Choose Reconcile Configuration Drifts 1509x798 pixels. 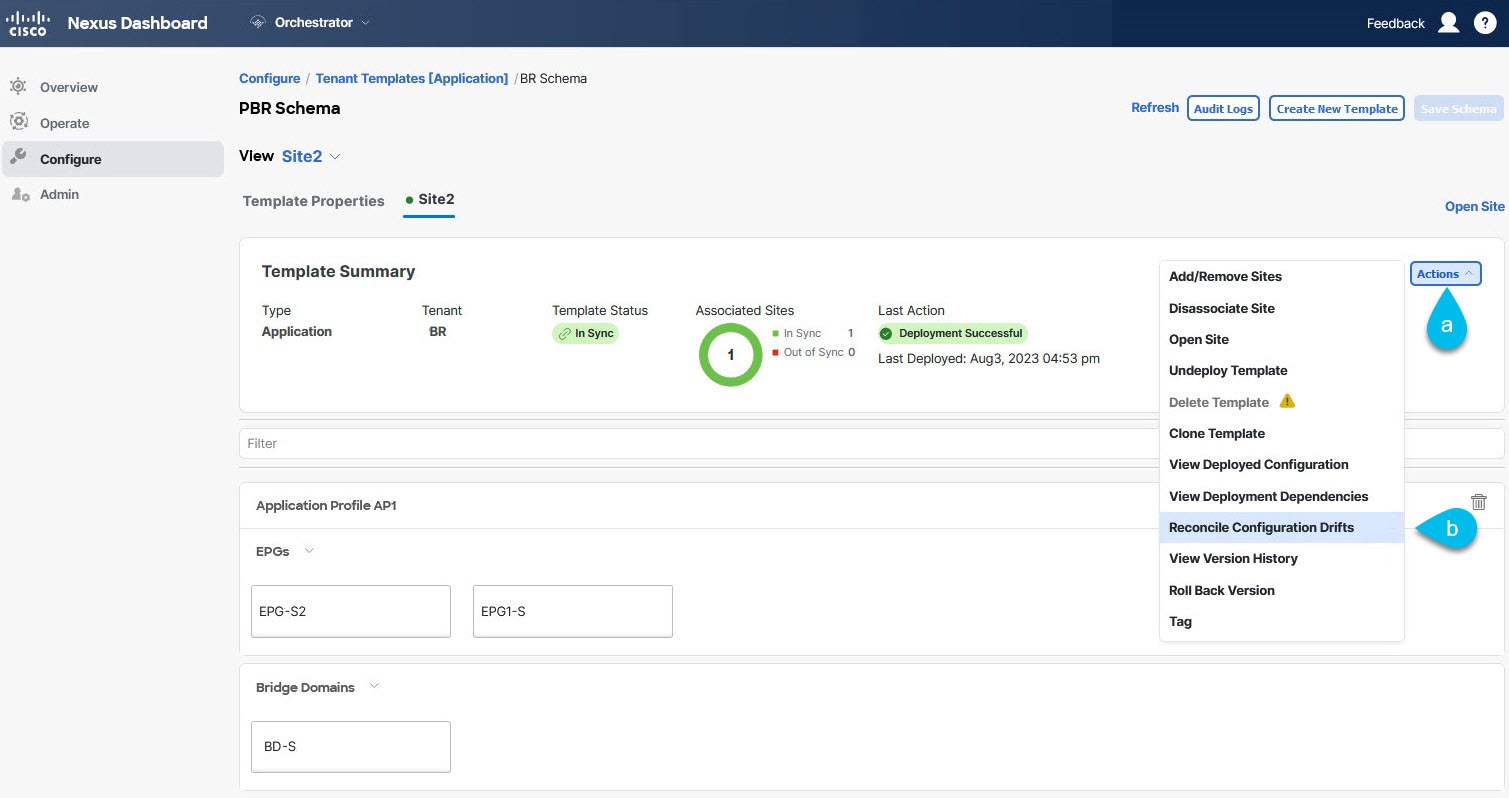click(x=1281, y=527)
